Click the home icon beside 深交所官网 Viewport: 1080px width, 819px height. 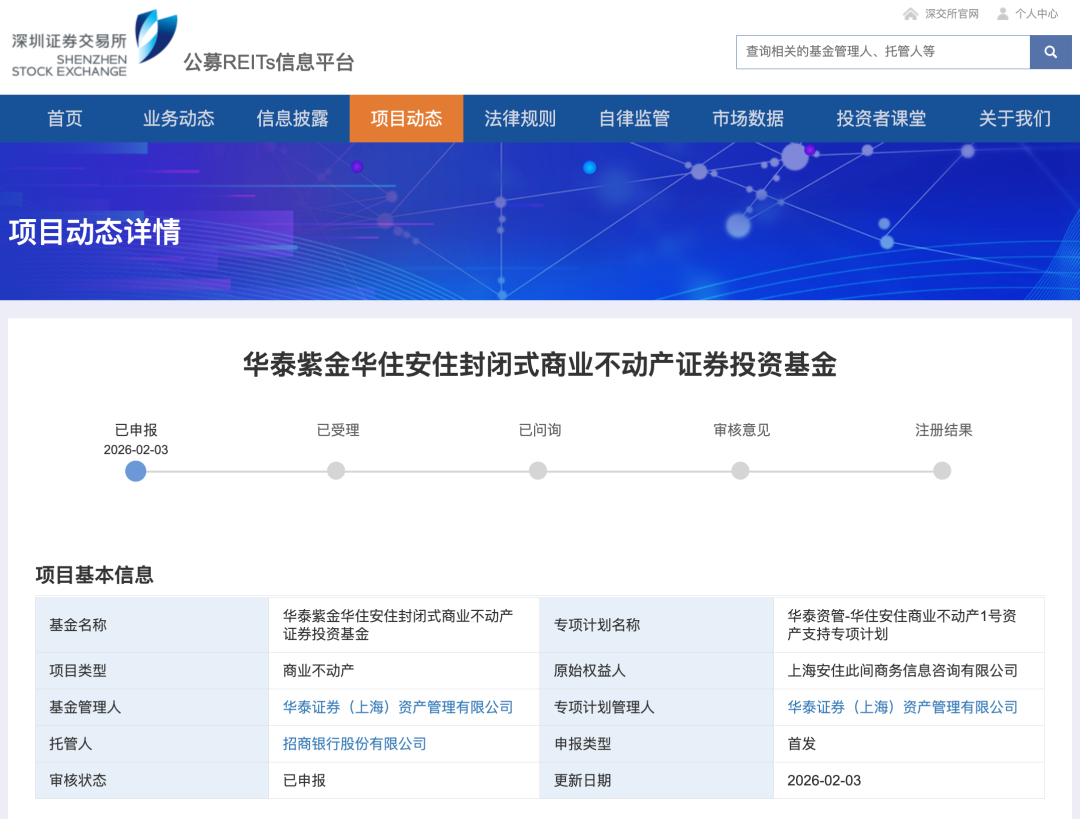911,14
